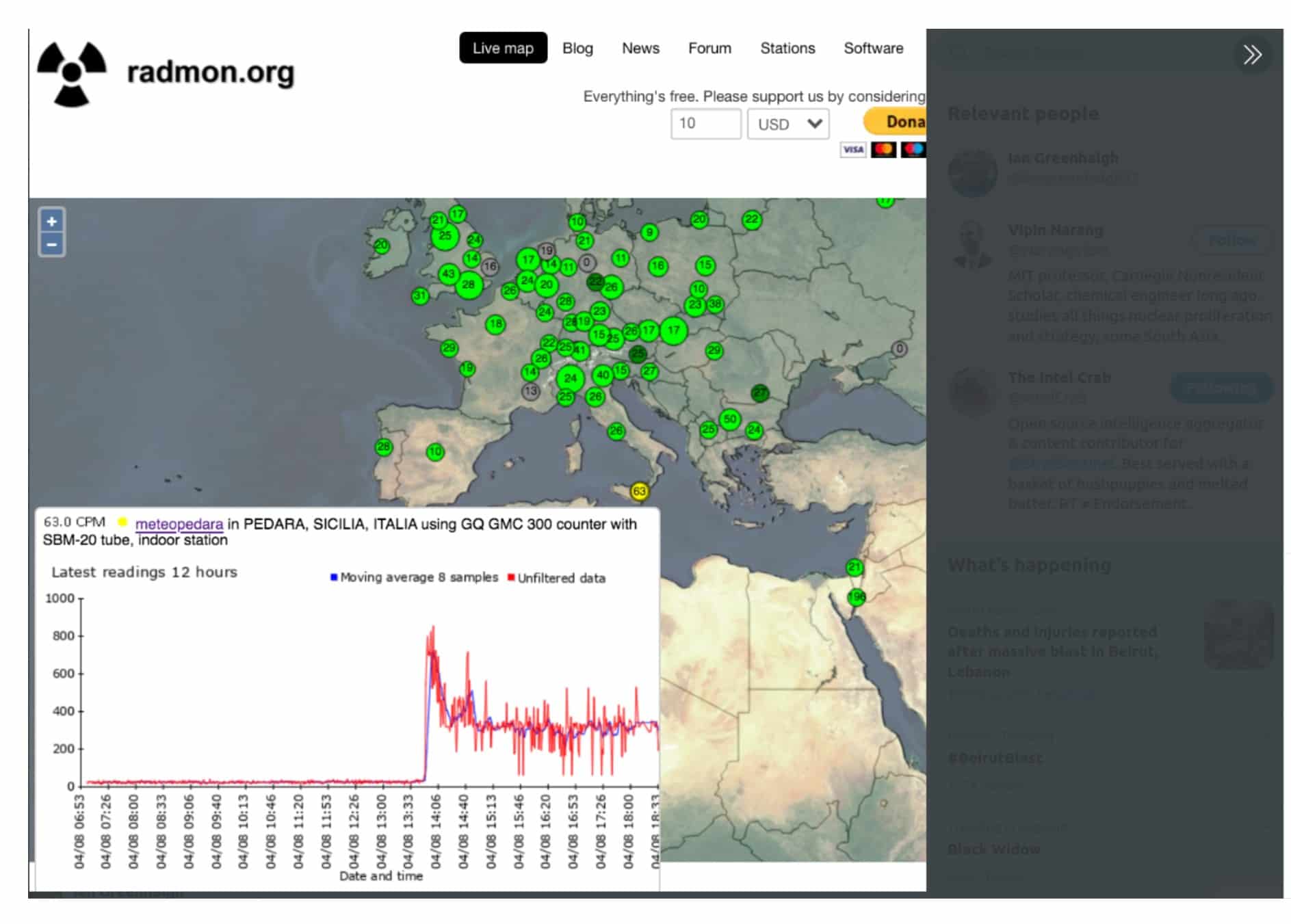Click the station marker reading 196

click(856, 597)
